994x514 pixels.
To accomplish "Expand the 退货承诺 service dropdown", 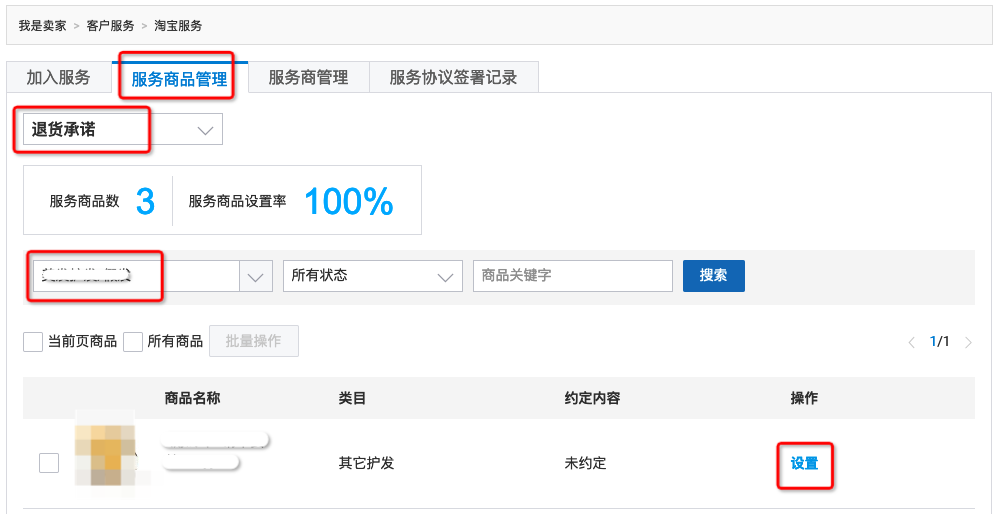I will [x=123, y=129].
